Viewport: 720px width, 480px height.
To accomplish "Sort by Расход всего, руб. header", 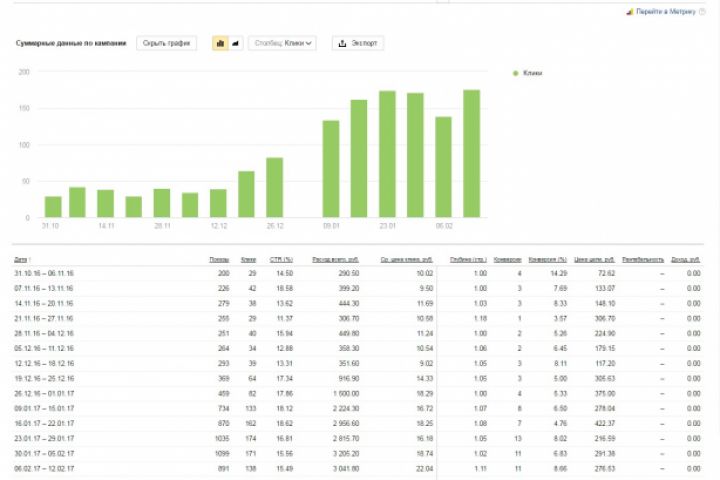I will (x=335, y=260).
